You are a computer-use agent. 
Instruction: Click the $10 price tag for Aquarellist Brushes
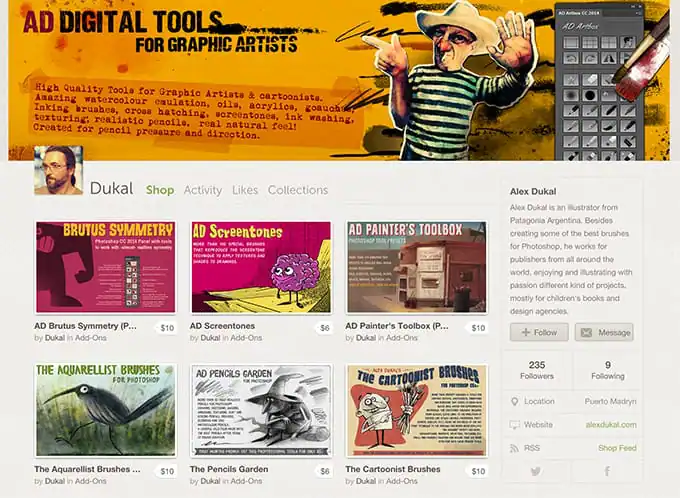pos(167,471)
